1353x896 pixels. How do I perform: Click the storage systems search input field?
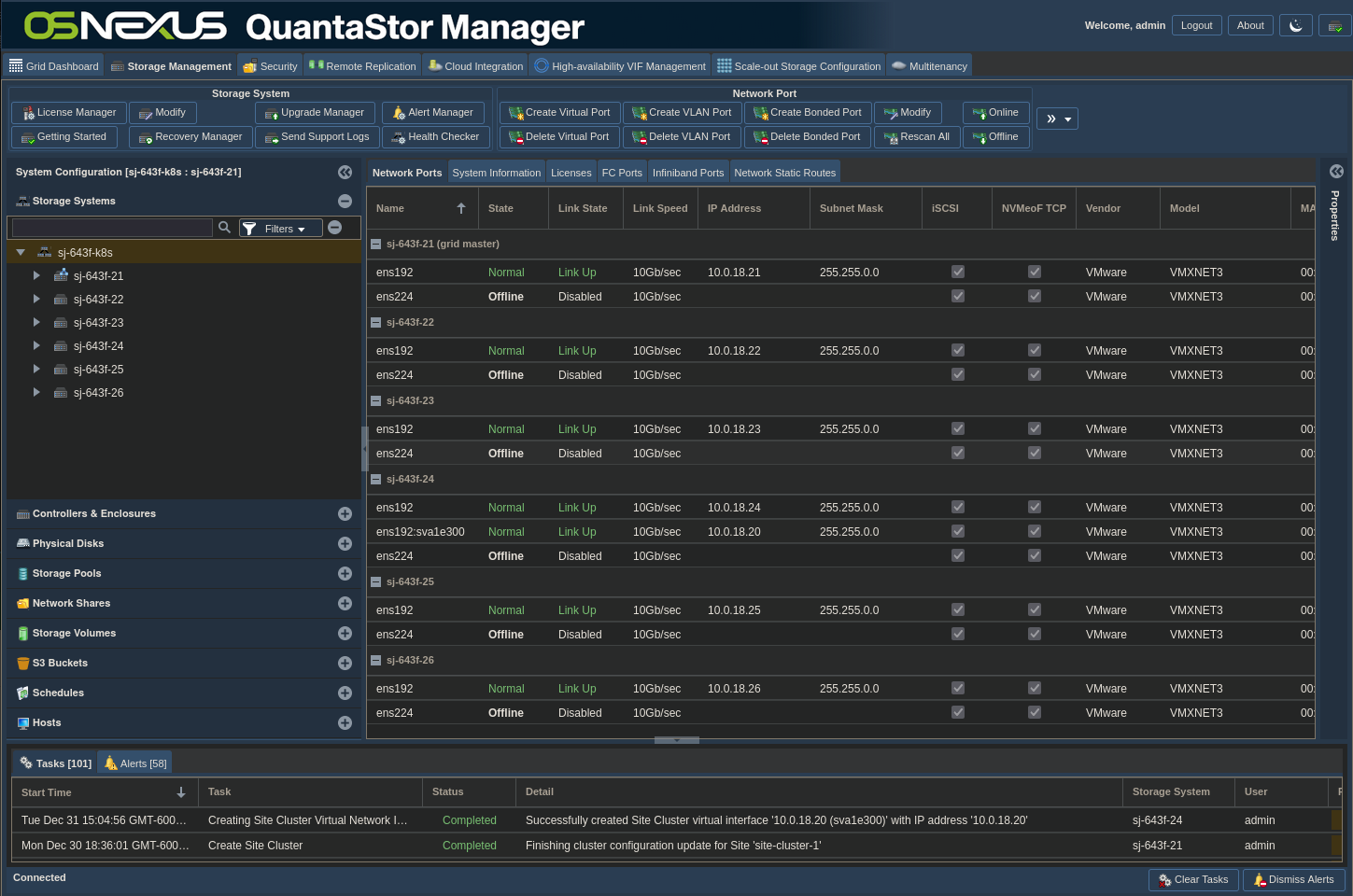(112, 228)
